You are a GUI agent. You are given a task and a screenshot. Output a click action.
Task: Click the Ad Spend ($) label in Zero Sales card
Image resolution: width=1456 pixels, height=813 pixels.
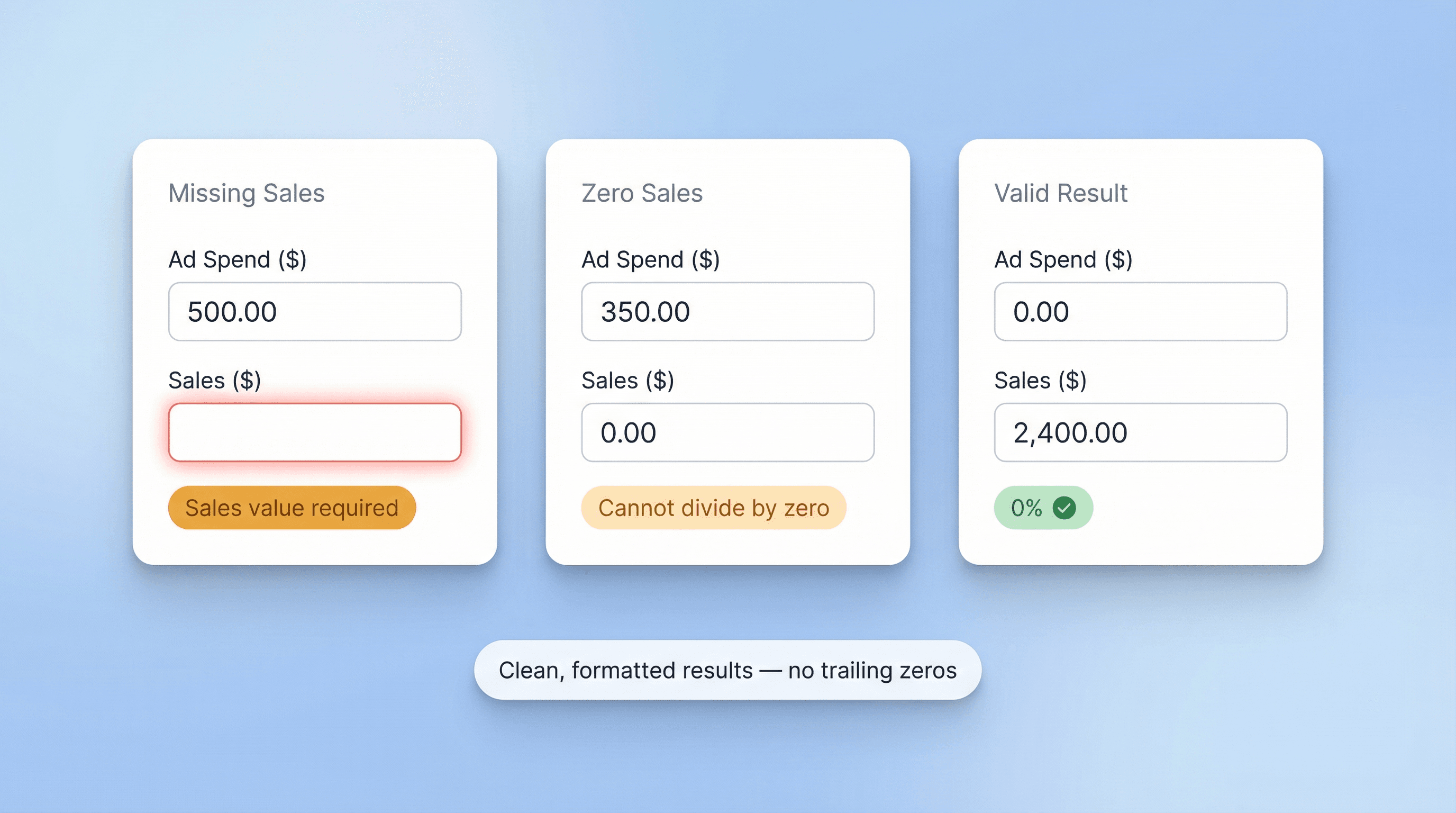click(x=651, y=259)
